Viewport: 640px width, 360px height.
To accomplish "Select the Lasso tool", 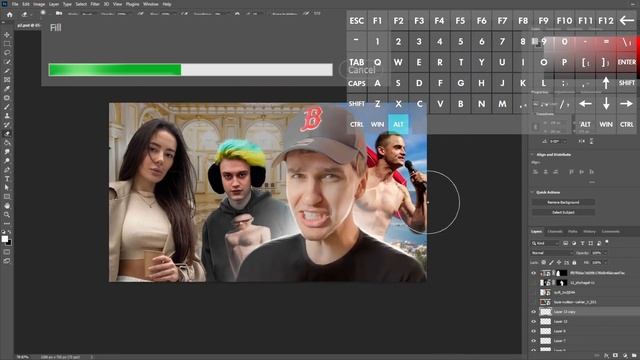I will [7, 53].
